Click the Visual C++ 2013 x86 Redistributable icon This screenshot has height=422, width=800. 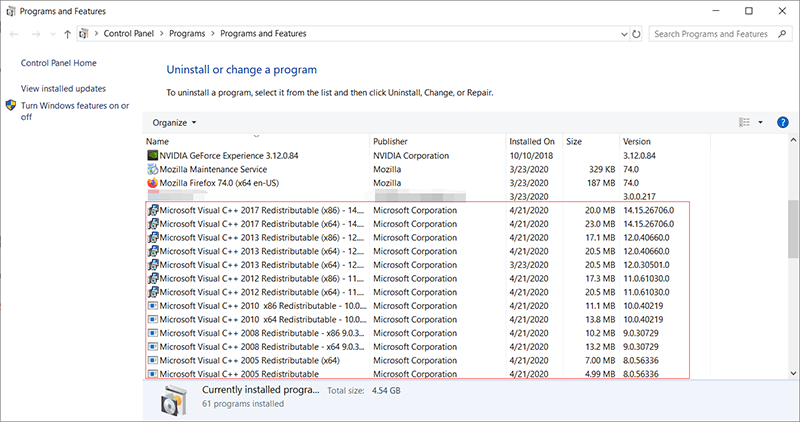153,237
